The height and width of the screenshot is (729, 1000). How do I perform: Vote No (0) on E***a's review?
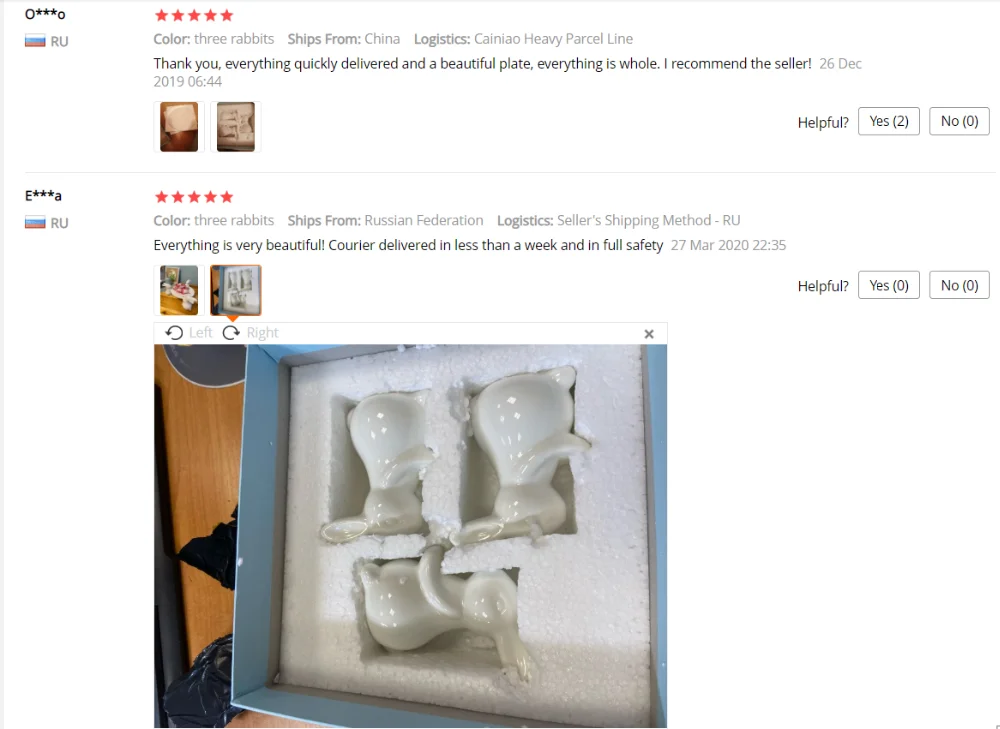[959, 285]
